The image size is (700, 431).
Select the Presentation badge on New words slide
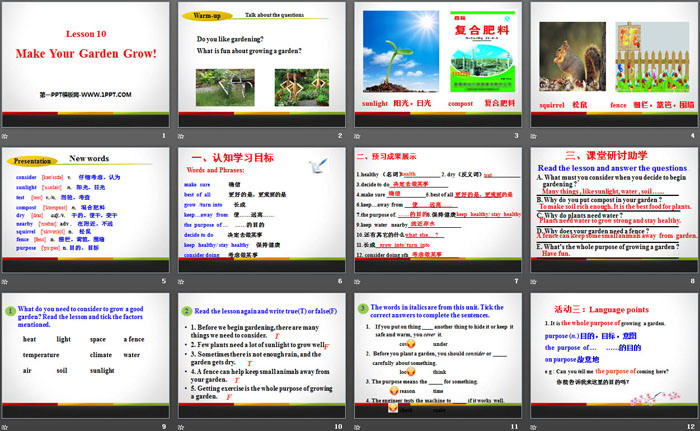point(33,158)
